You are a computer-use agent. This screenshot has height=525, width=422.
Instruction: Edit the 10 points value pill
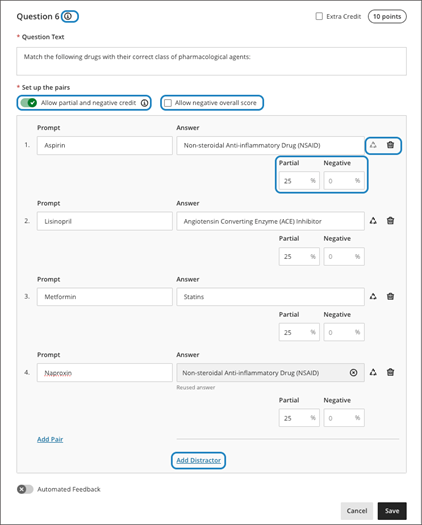(x=387, y=16)
